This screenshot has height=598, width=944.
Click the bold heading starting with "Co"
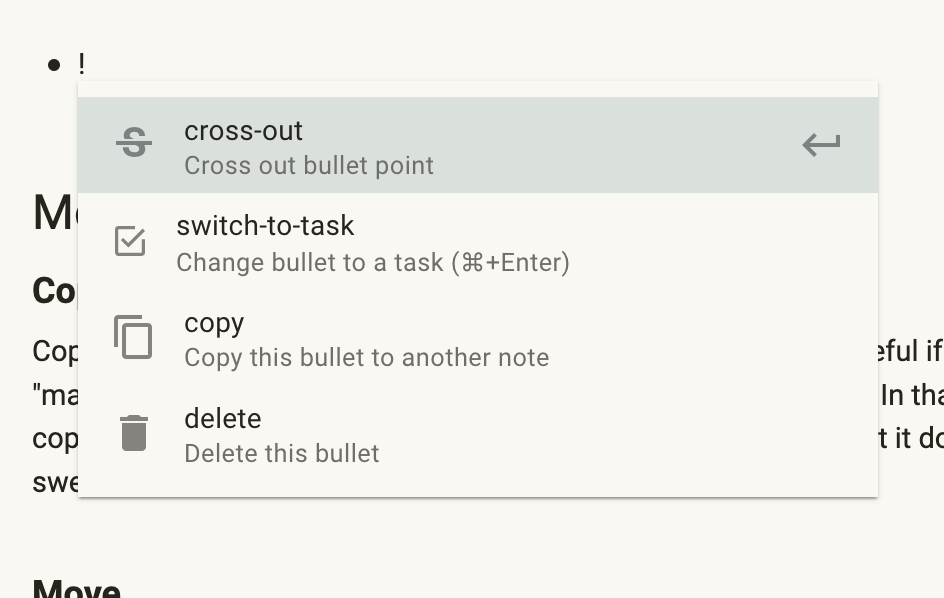(55, 291)
